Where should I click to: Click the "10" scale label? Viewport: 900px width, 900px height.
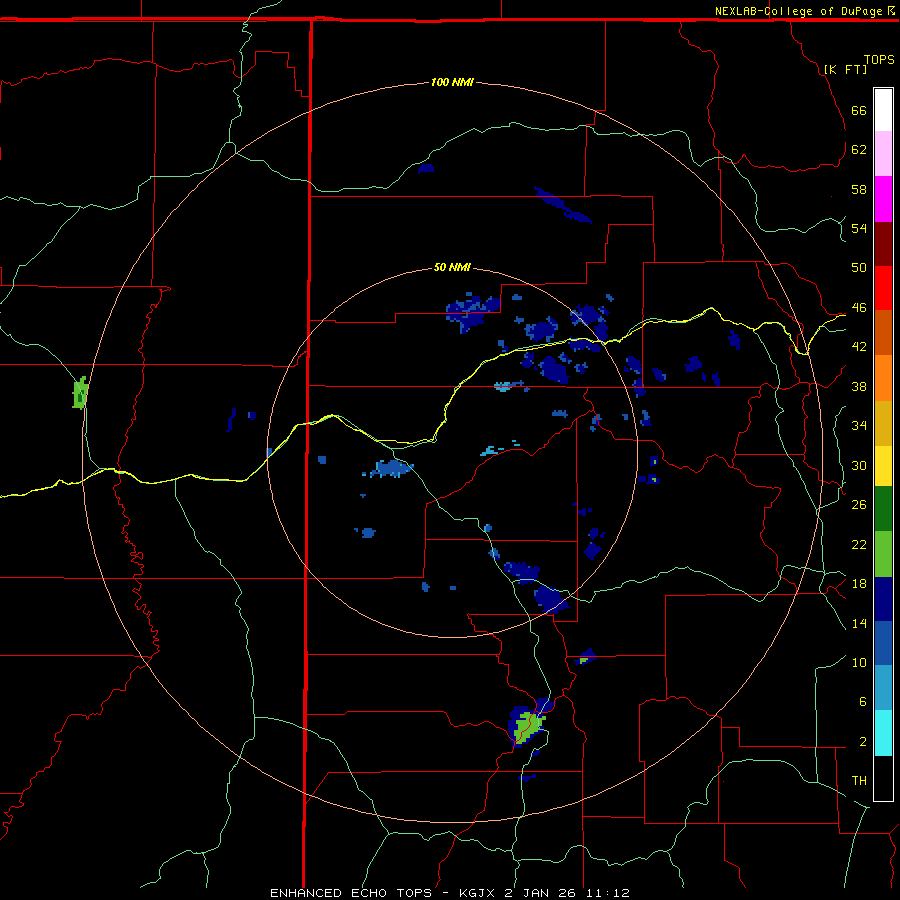point(859,662)
